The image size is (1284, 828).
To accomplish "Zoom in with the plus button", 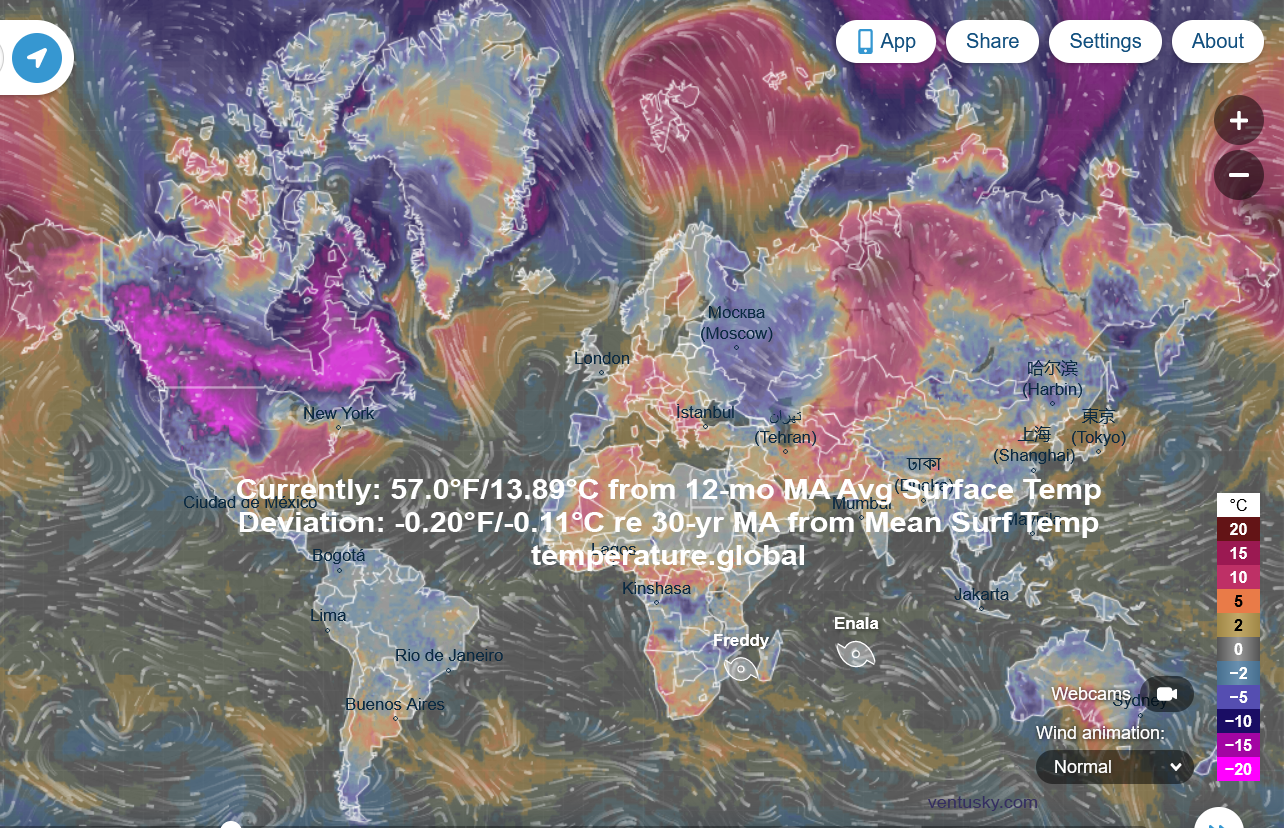I will point(1238,121).
